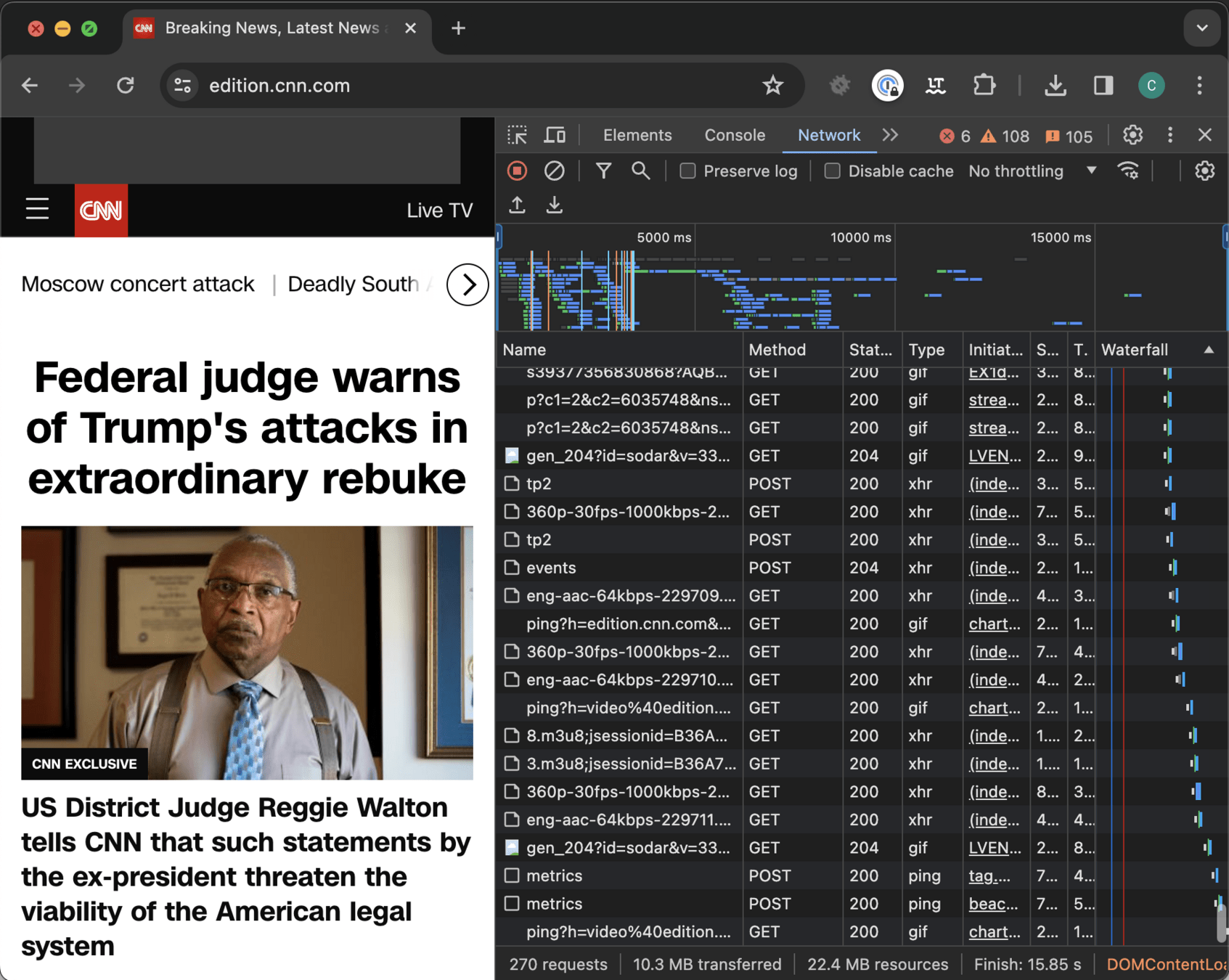Switch to the Elements tab
1229x980 pixels.
[637, 135]
